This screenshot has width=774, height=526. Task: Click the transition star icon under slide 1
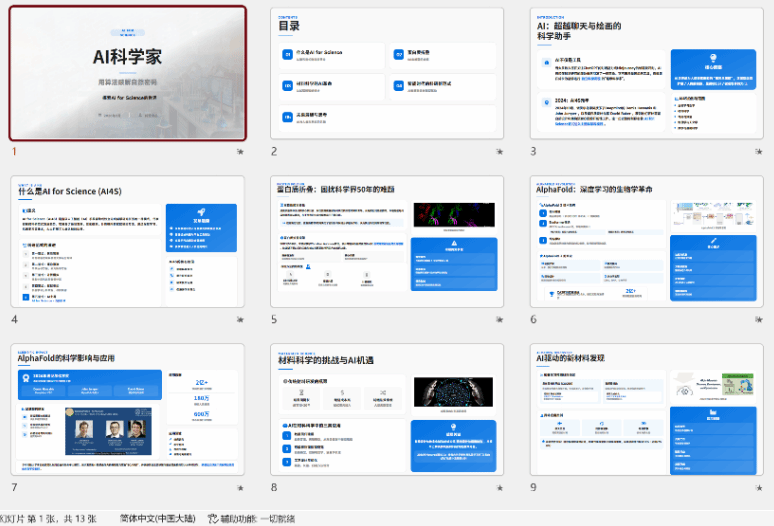click(x=239, y=152)
